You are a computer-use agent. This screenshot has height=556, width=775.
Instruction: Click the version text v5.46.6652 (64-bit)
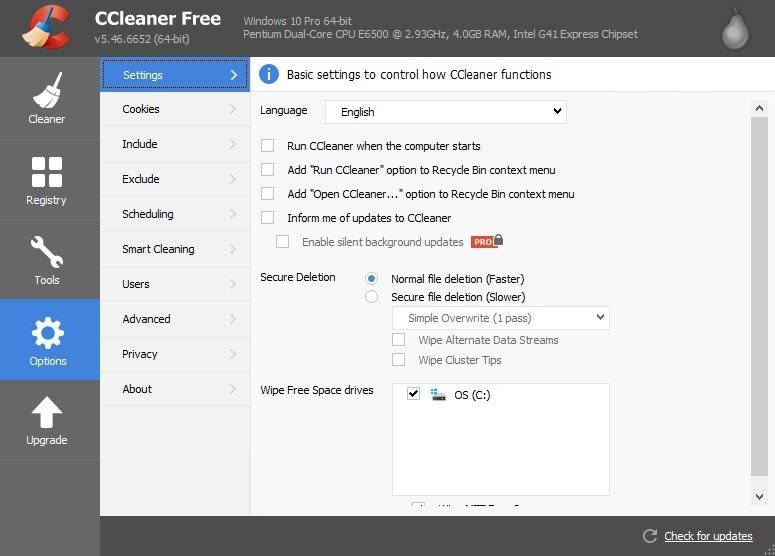point(142,39)
